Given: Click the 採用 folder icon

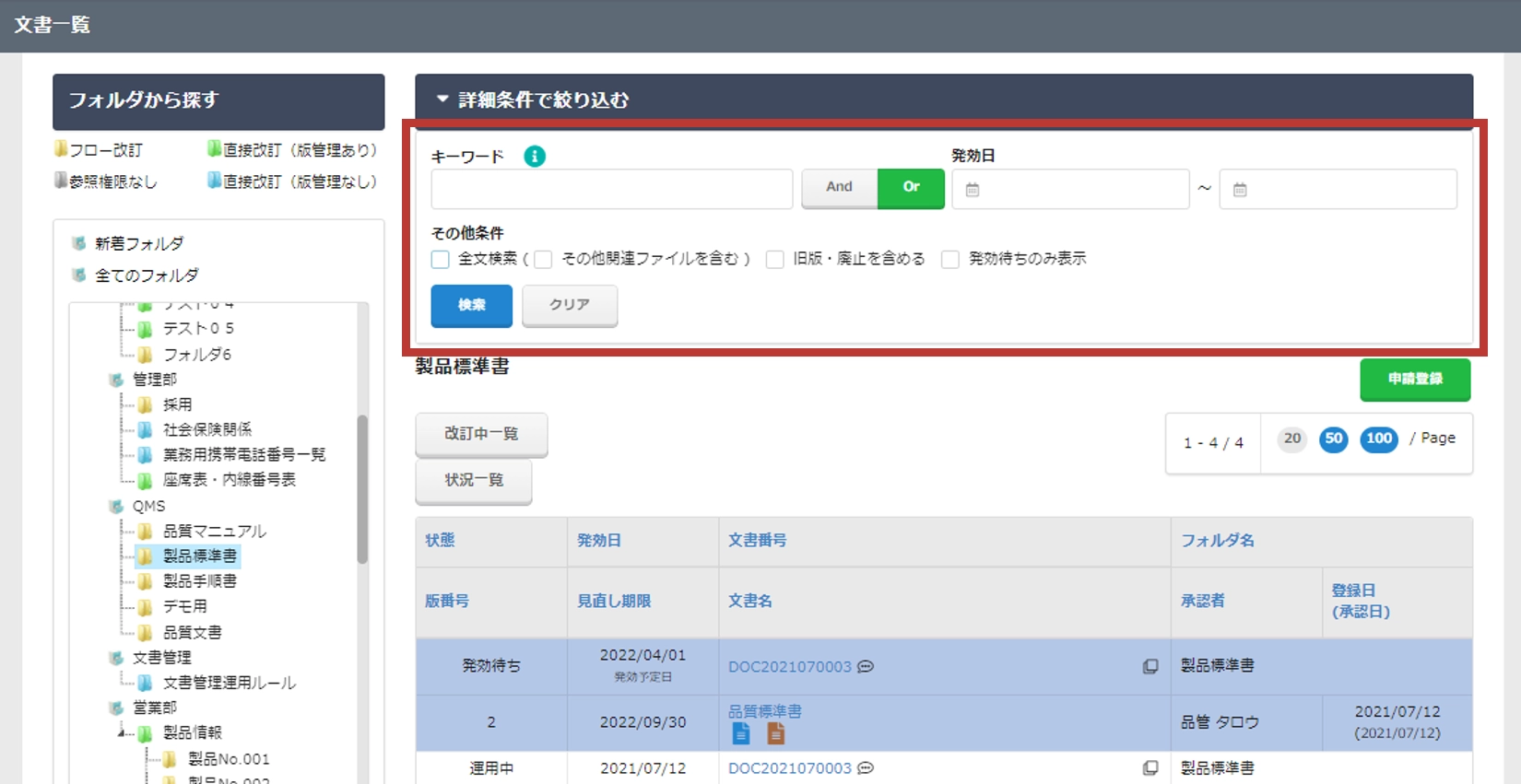Looking at the screenshot, I should coord(146,404).
